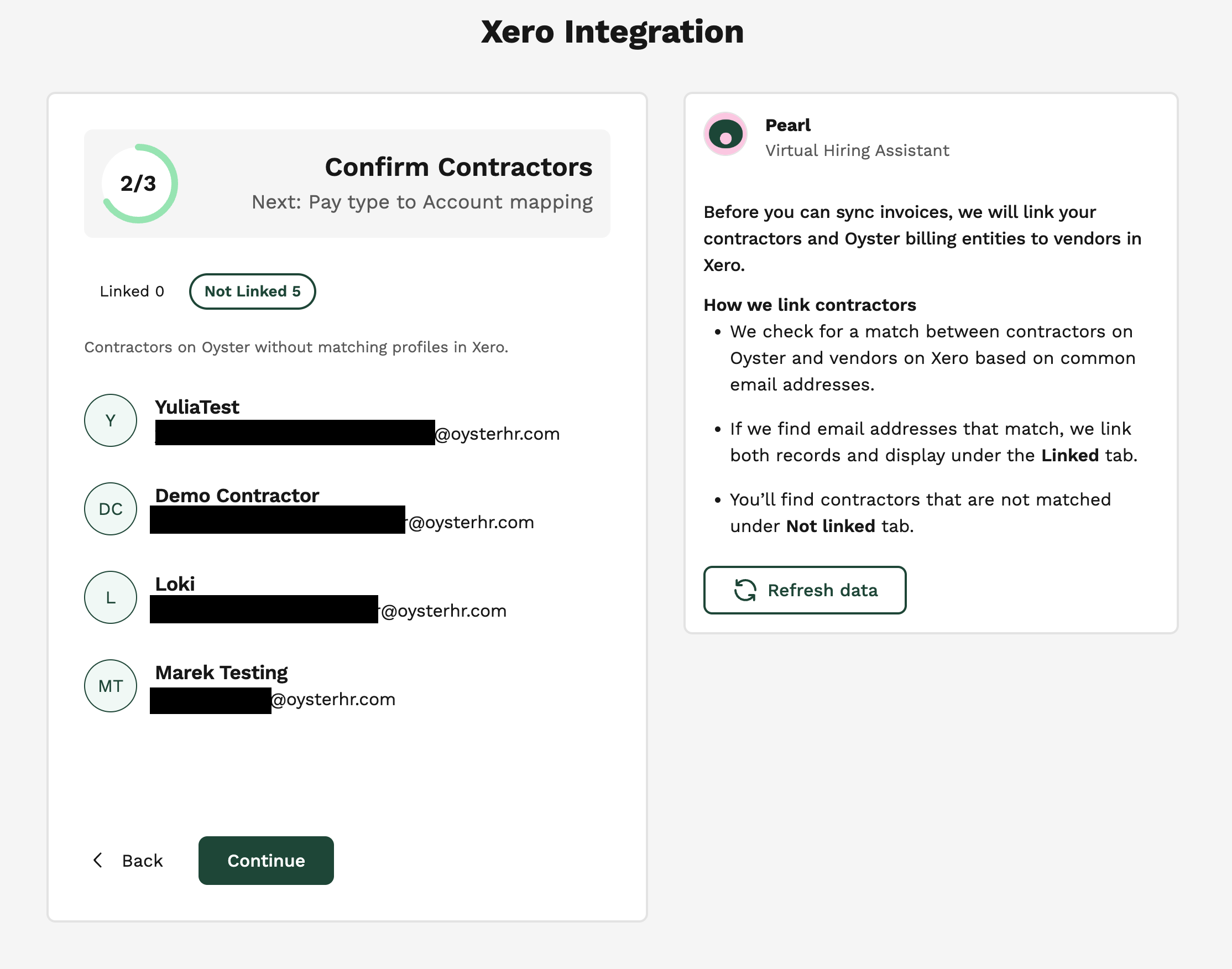1232x969 pixels.
Task: Click Marek Testing's oysterhr.com email
Action: (x=333, y=700)
